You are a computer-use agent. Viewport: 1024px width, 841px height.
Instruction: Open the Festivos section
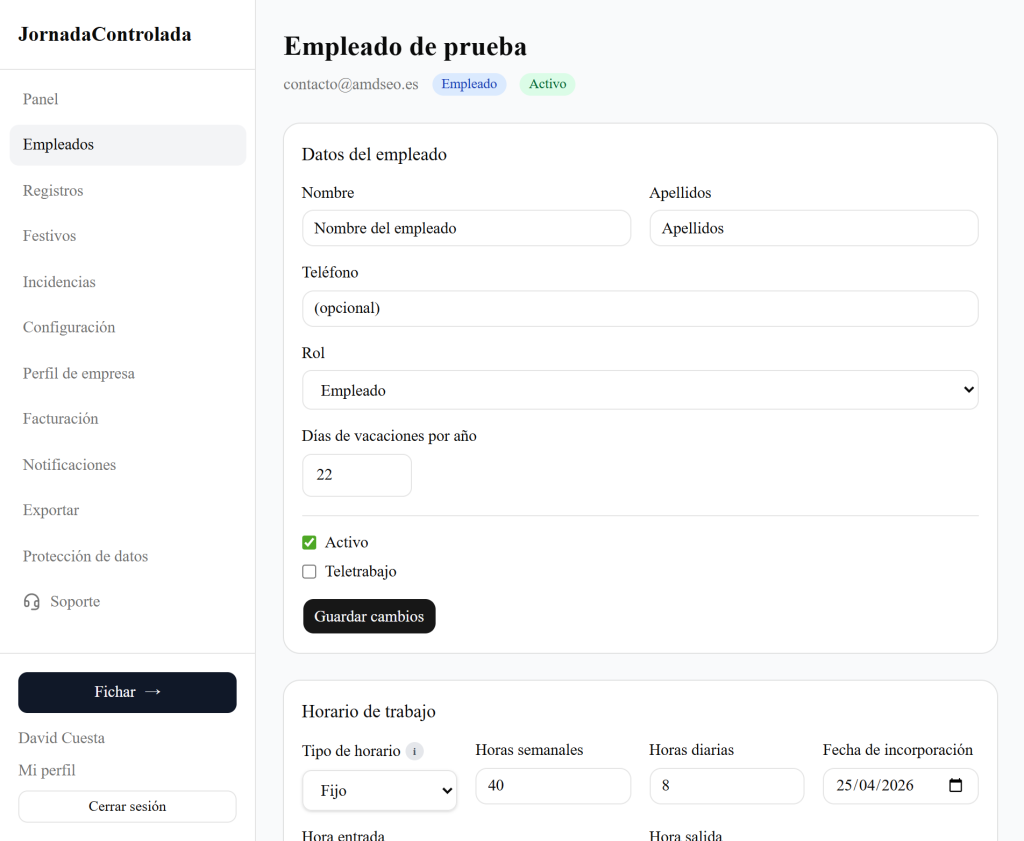click(50, 236)
